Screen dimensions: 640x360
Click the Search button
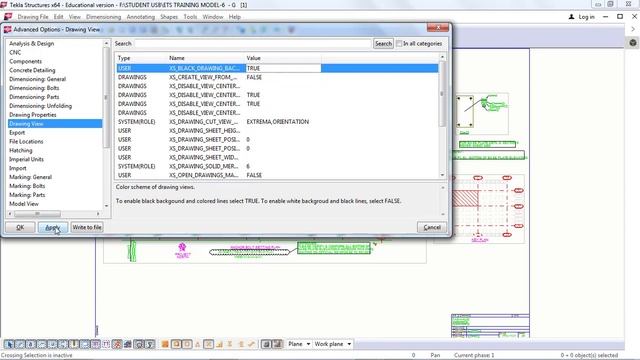pyautogui.click(x=383, y=43)
